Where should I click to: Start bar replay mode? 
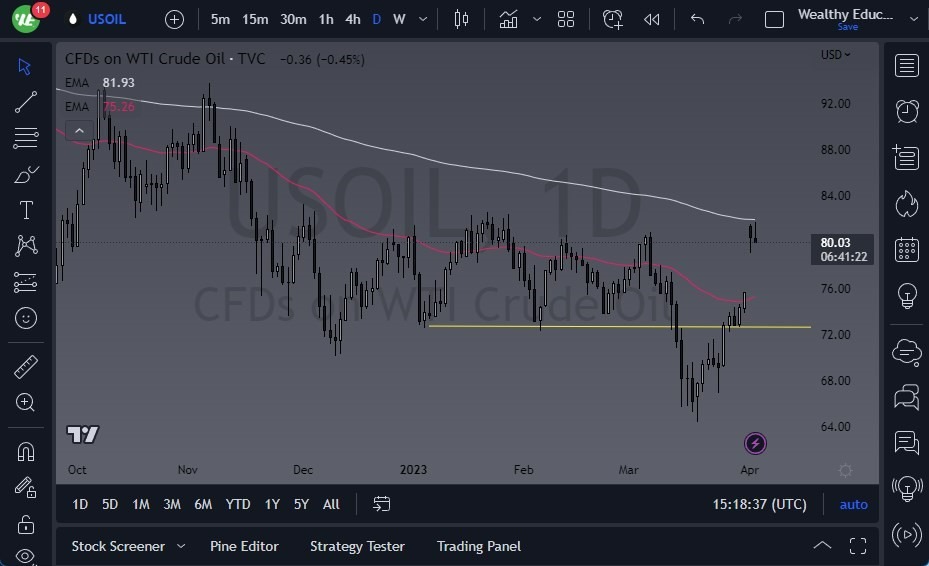pyautogui.click(x=652, y=20)
